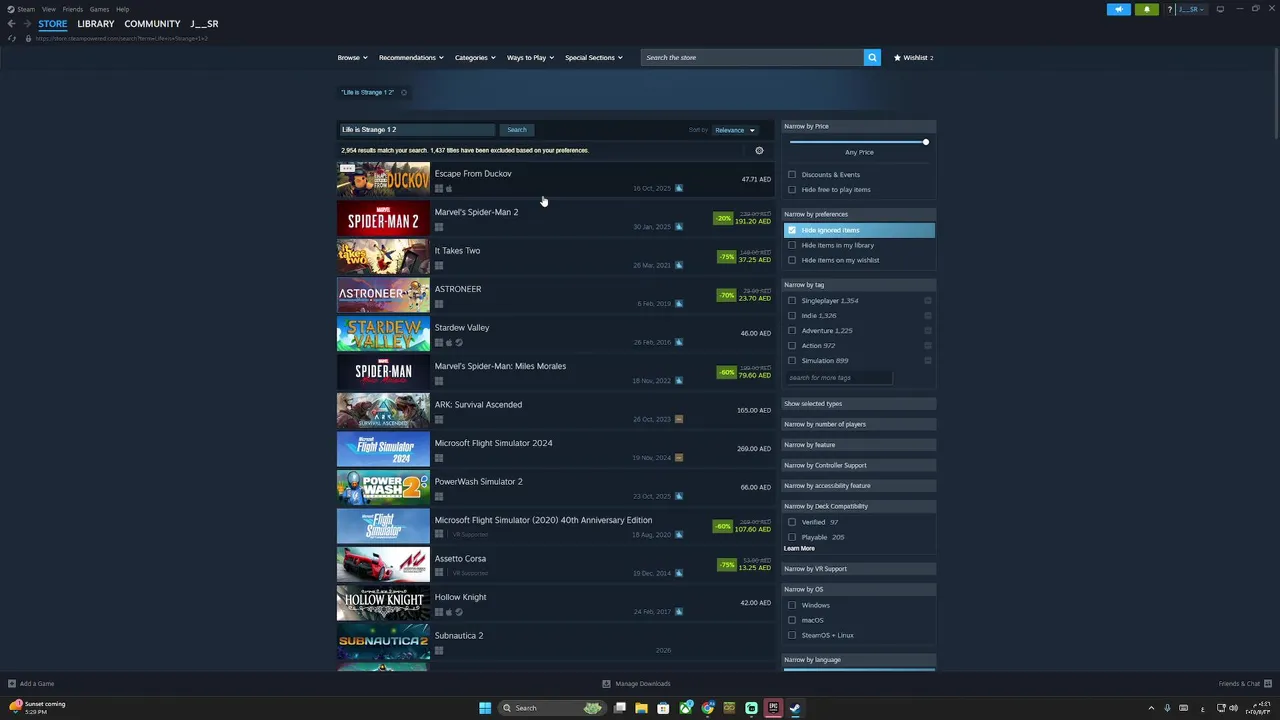The height and width of the screenshot is (720, 1280).
Task: Click the Indie tag exclude icon
Action: pos(928,315)
